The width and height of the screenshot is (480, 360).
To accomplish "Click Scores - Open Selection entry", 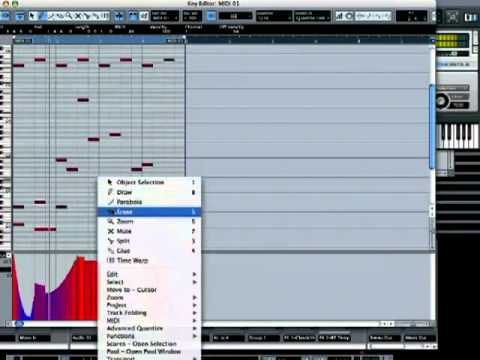I will tap(149, 344).
